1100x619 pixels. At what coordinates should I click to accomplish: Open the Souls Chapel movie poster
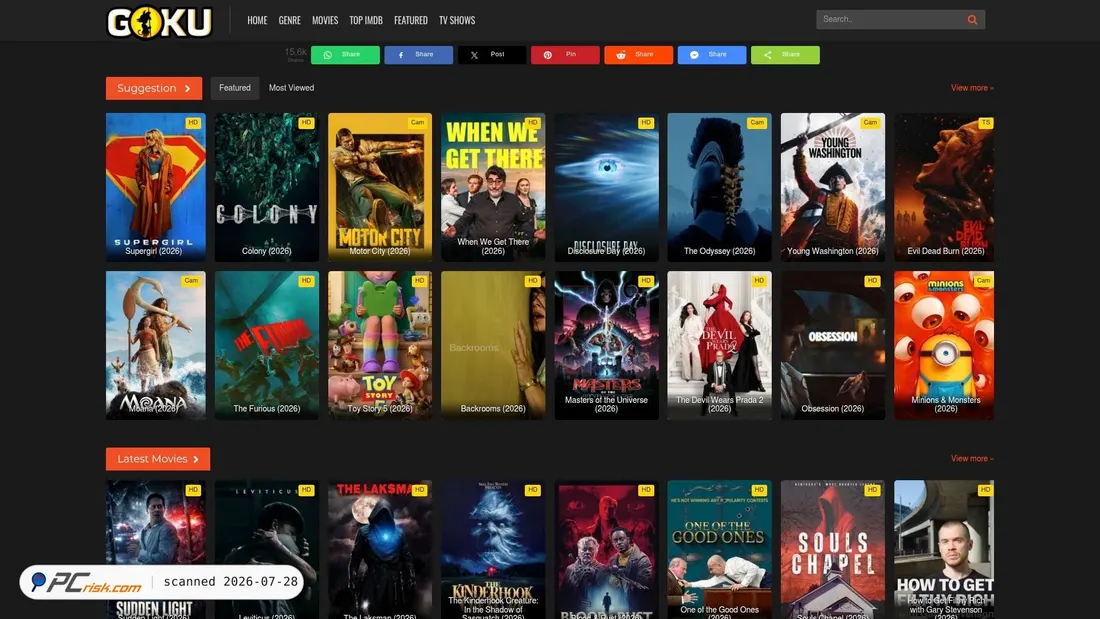tap(833, 550)
